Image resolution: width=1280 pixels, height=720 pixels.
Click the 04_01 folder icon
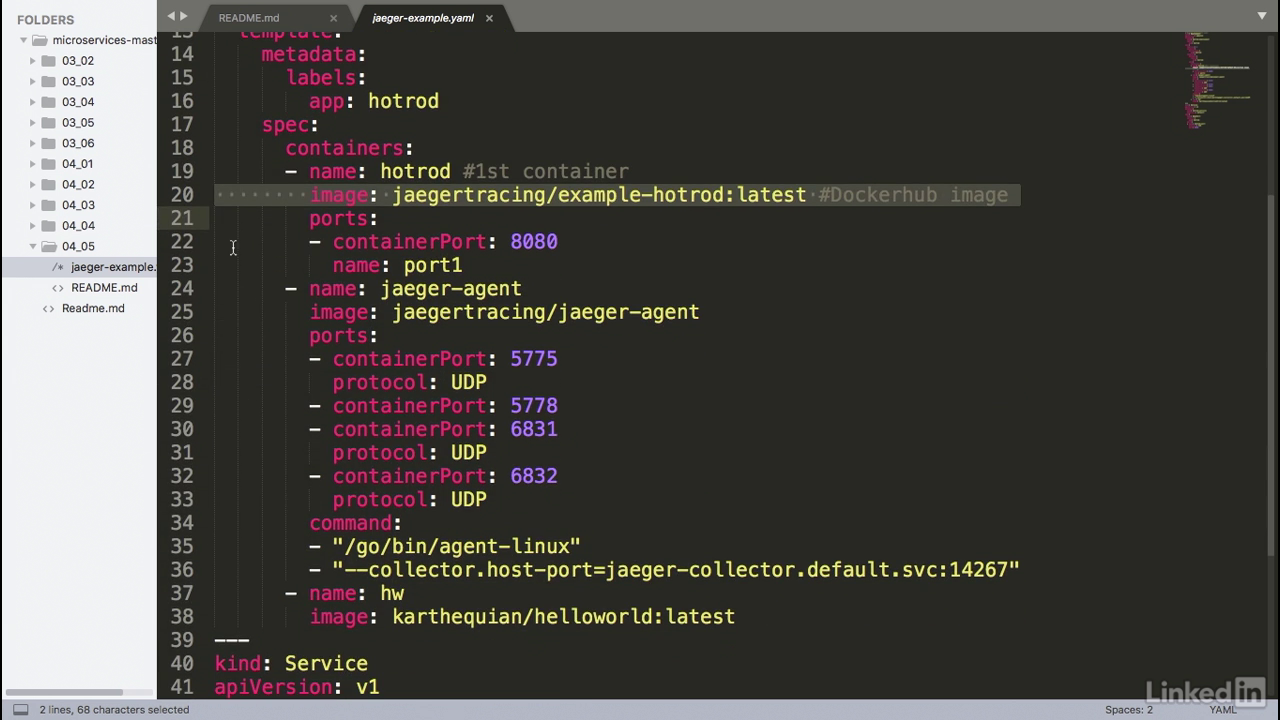coord(48,164)
